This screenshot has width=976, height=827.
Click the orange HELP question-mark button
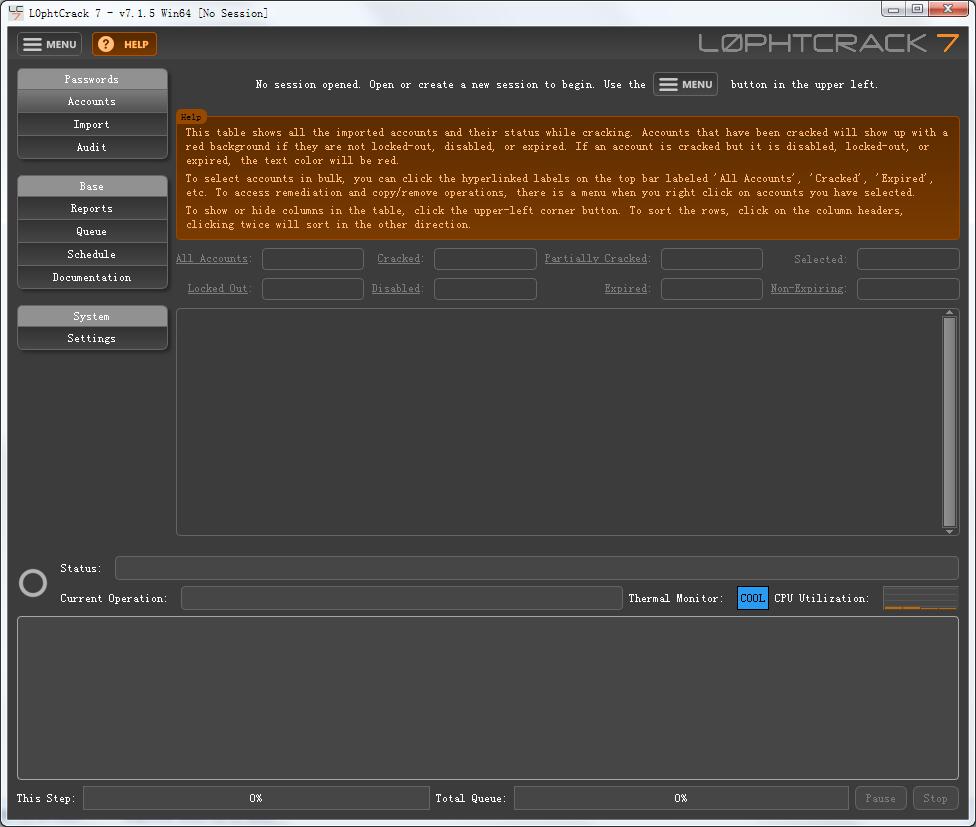click(x=124, y=44)
